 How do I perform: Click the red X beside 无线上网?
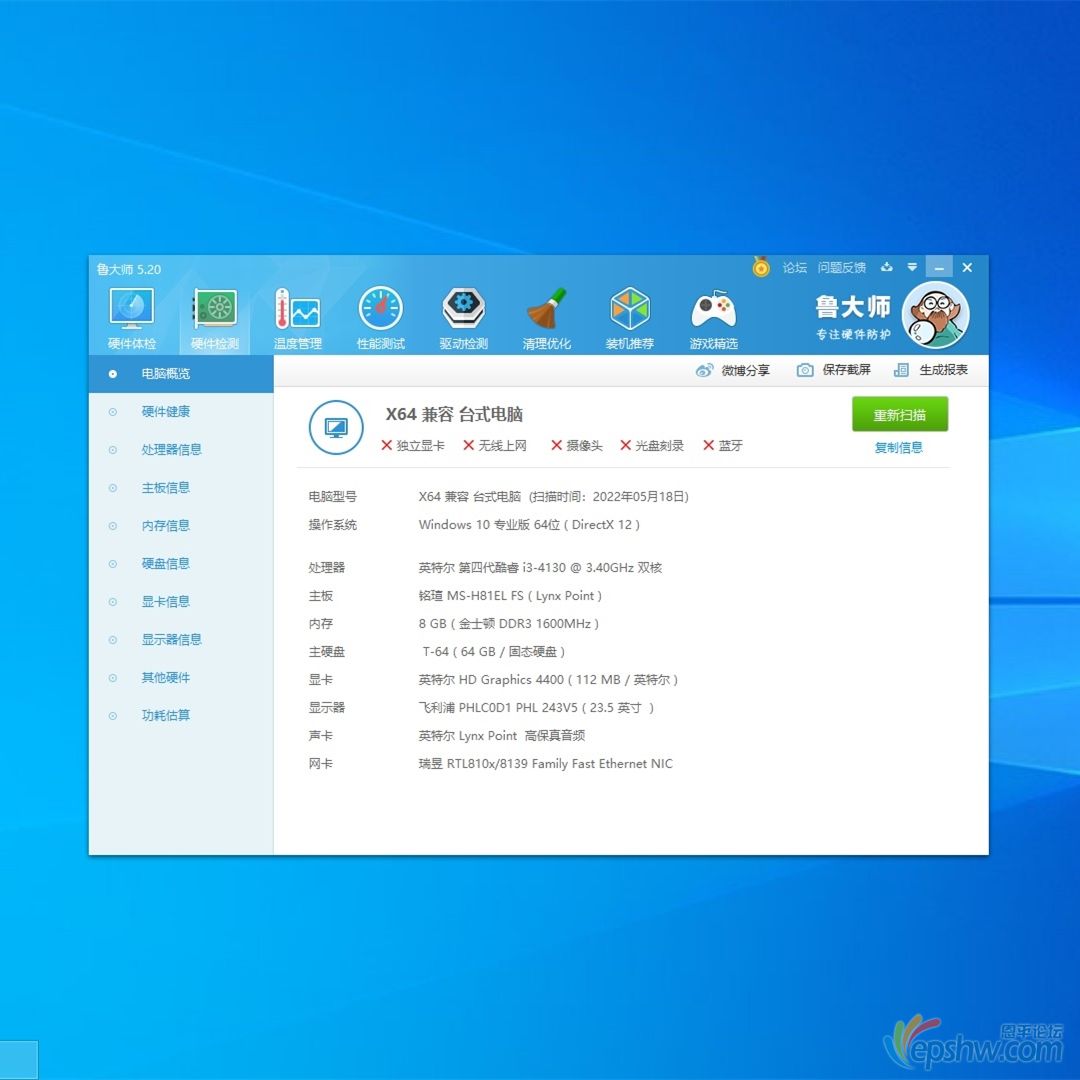468,446
